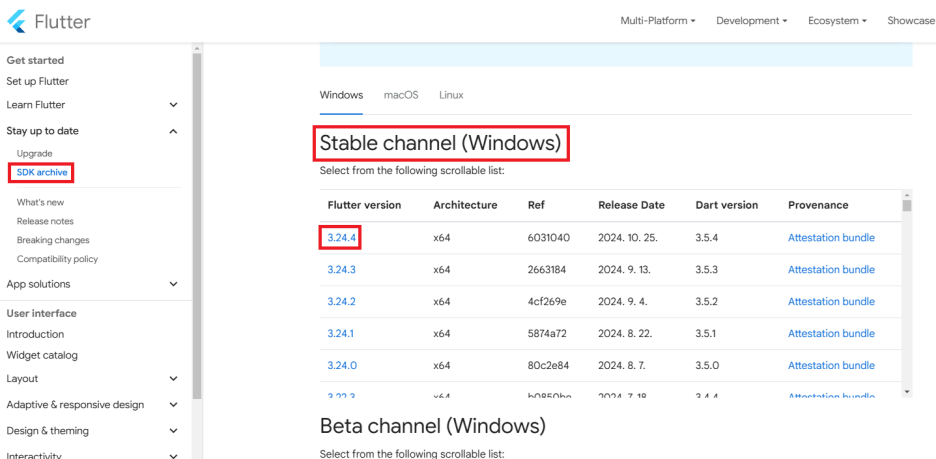Open Release notes in the sidebar

[45, 221]
